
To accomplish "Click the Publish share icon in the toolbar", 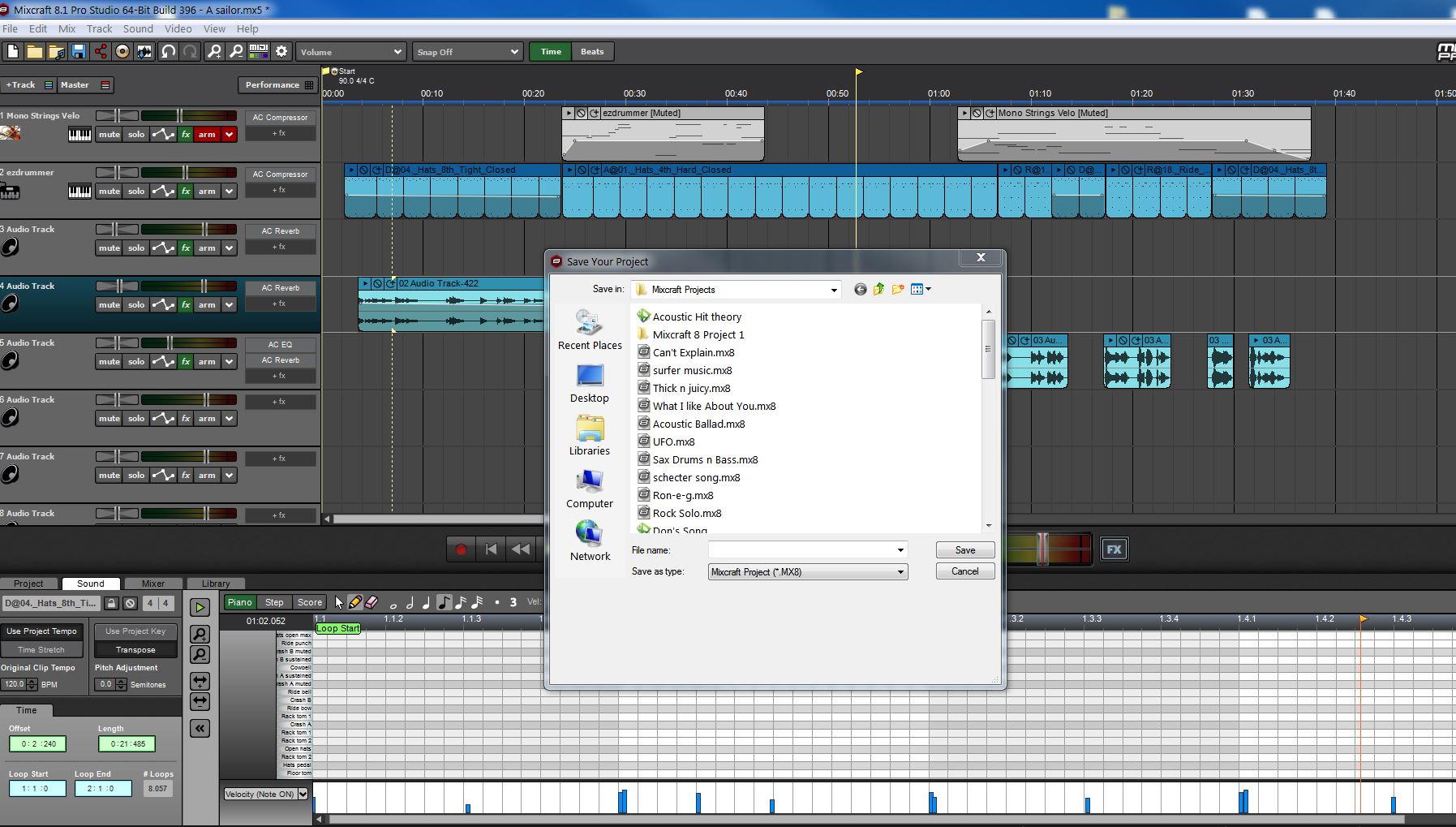I will (101, 52).
